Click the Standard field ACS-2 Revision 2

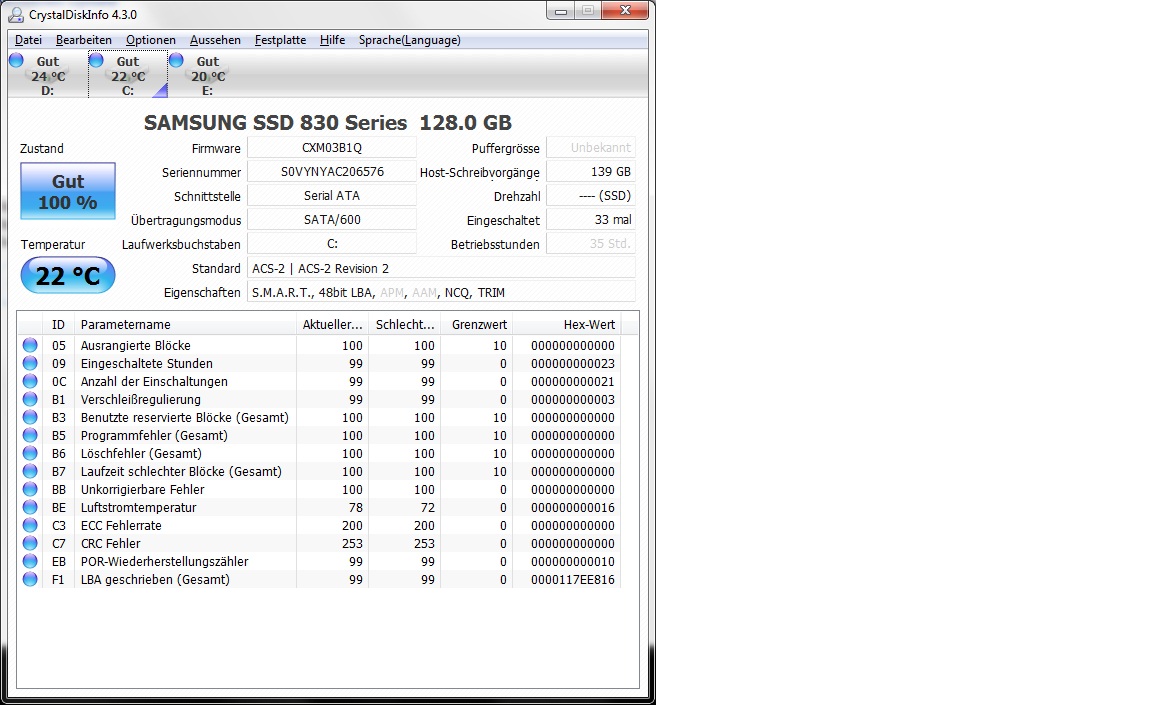tap(442, 268)
